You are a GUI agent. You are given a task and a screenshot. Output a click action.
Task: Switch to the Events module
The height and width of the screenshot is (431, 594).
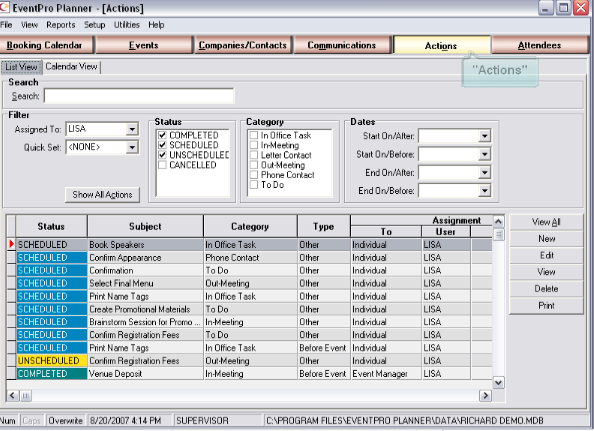[144, 45]
